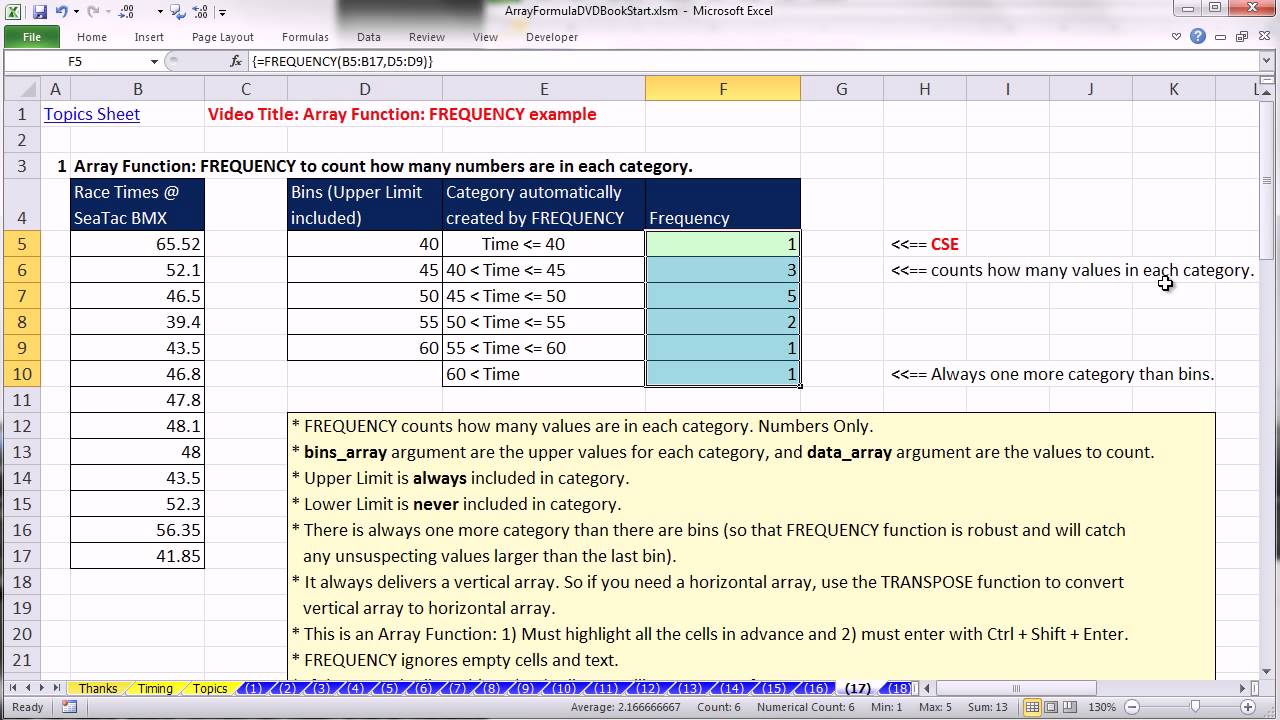Image resolution: width=1280 pixels, height=720 pixels.
Task: Switch to the Topics sheet tab
Action: [210, 689]
